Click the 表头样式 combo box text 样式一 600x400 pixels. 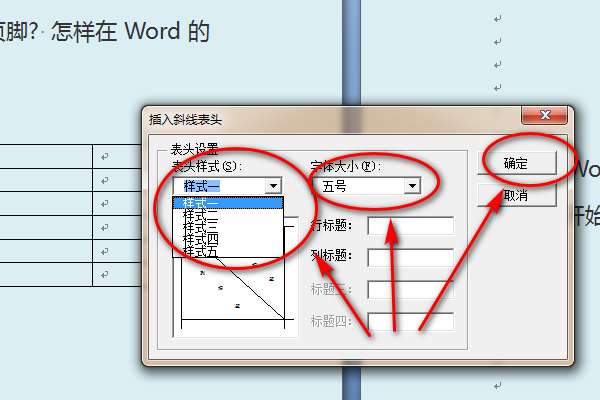[202, 186]
